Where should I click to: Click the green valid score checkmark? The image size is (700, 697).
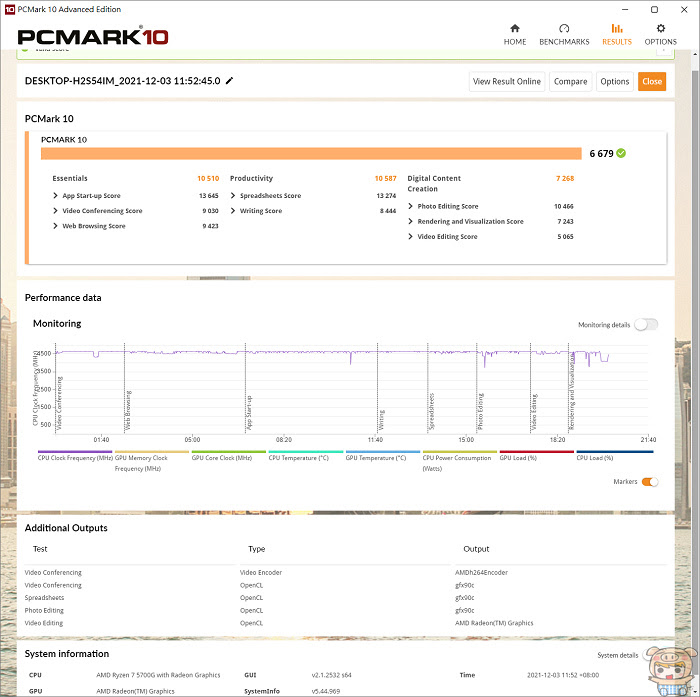[621, 153]
